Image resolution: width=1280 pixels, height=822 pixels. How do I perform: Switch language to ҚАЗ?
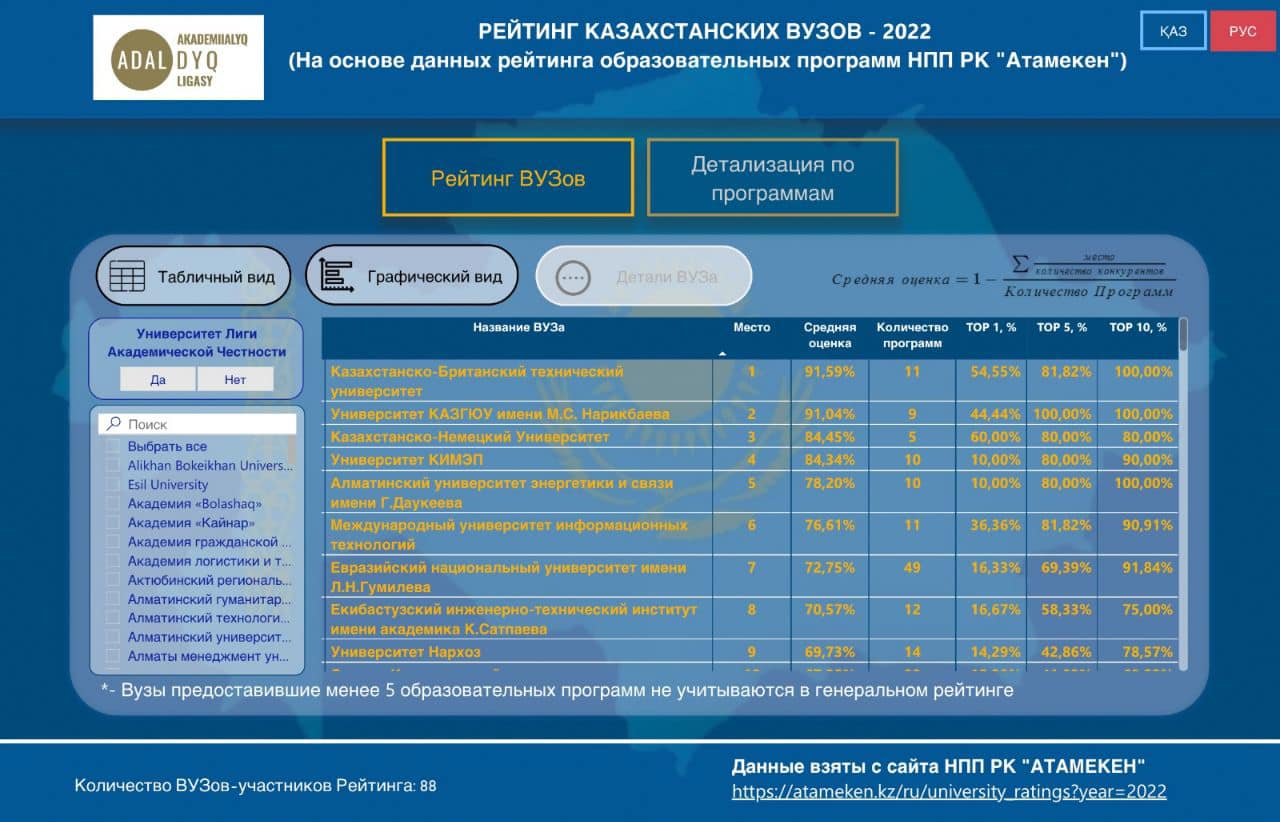click(x=1173, y=31)
